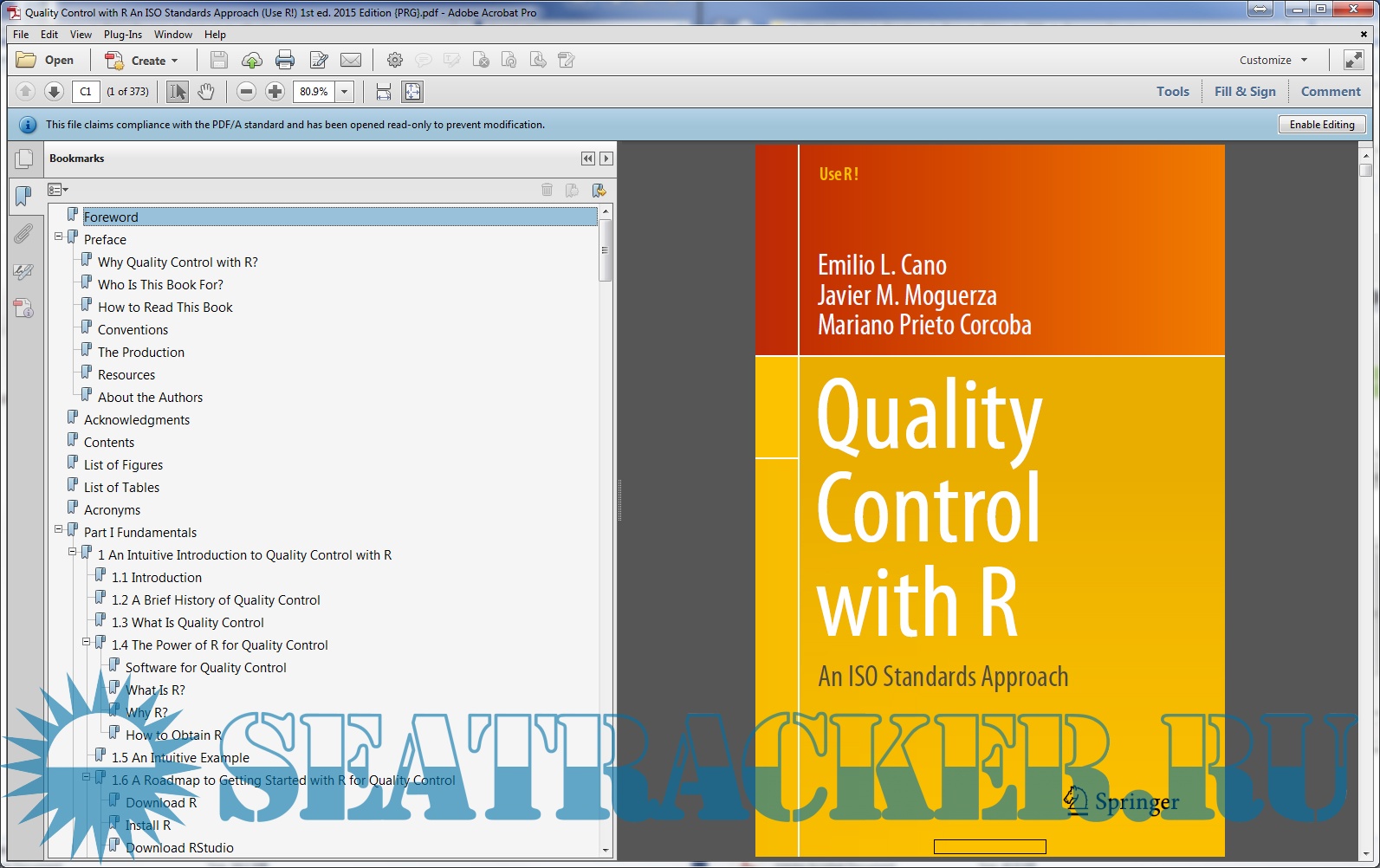This screenshot has height=868, width=1380.
Task: Click the Enable Editing button
Action: pyautogui.click(x=1321, y=125)
